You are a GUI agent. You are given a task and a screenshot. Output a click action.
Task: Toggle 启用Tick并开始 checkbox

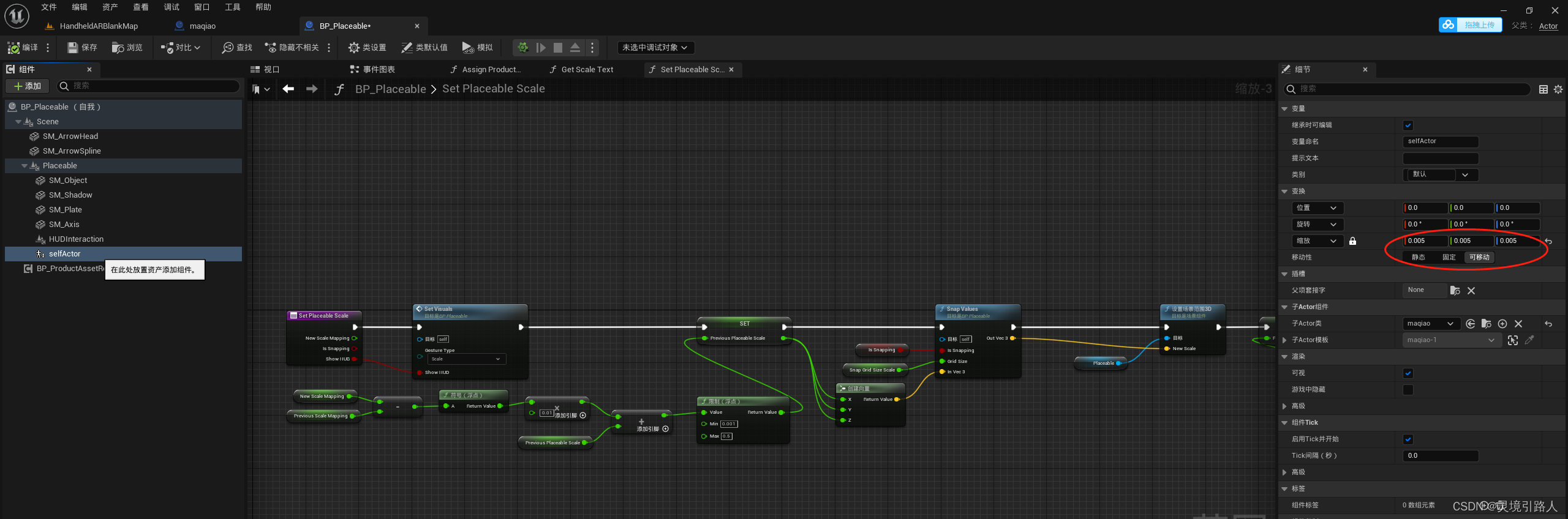click(1408, 439)
